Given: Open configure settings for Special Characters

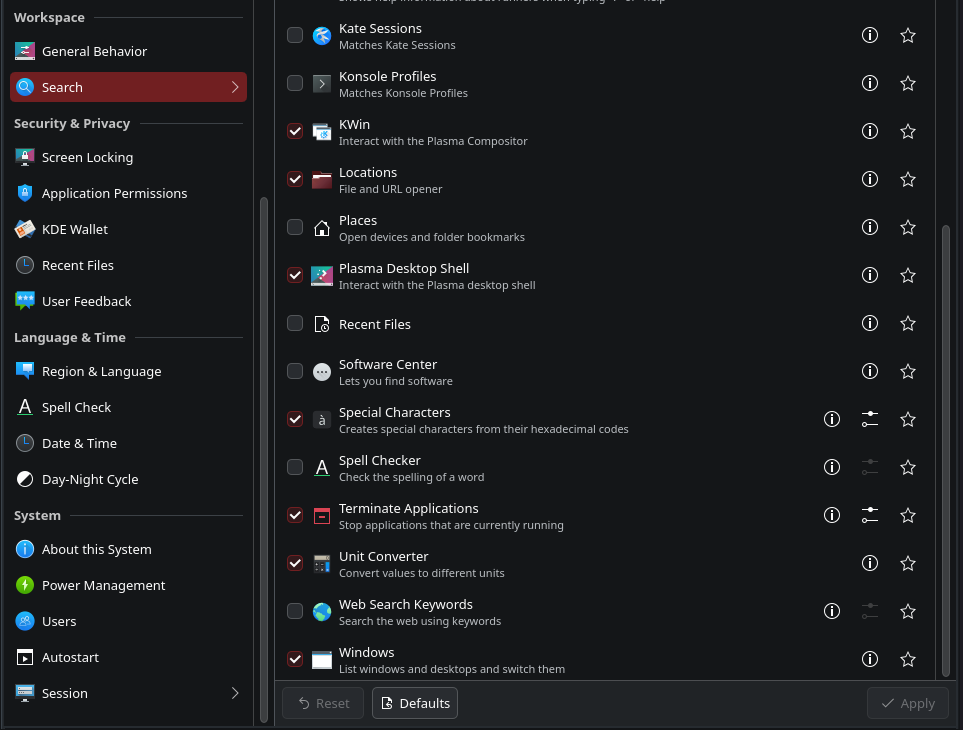Looking at the screenshot, I should 870,419.
